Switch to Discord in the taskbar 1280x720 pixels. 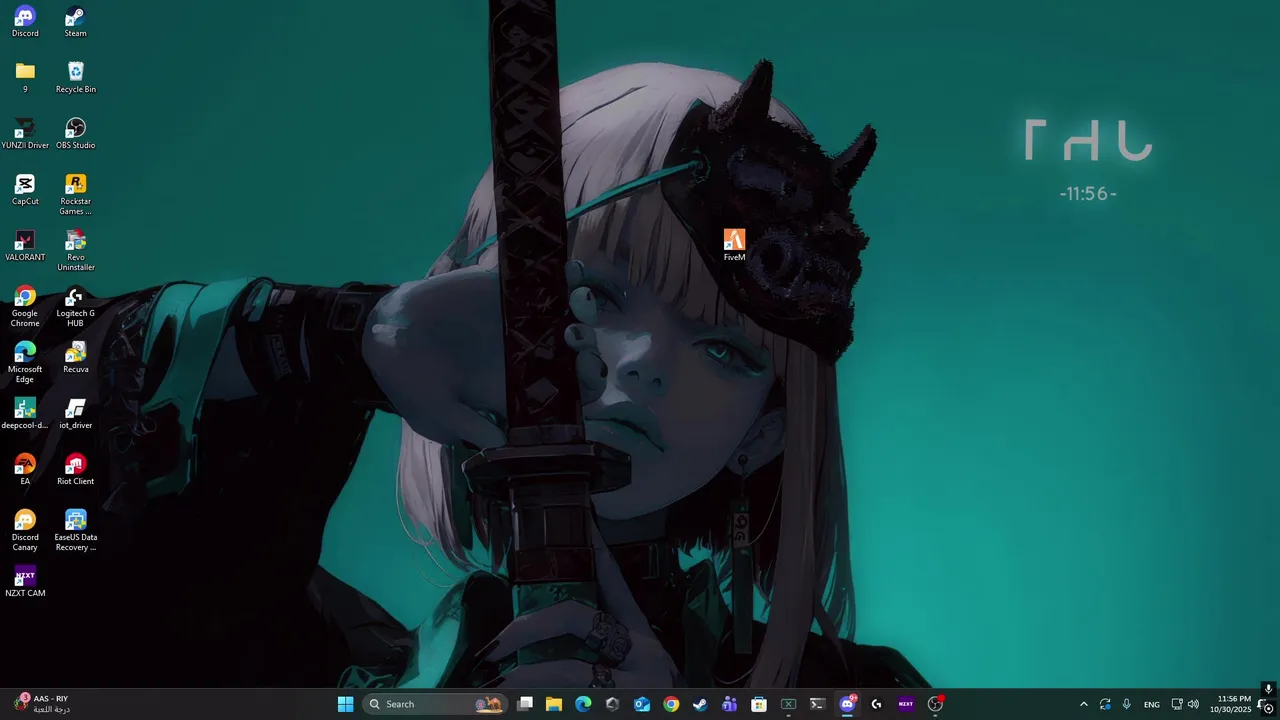click(847, 704)
